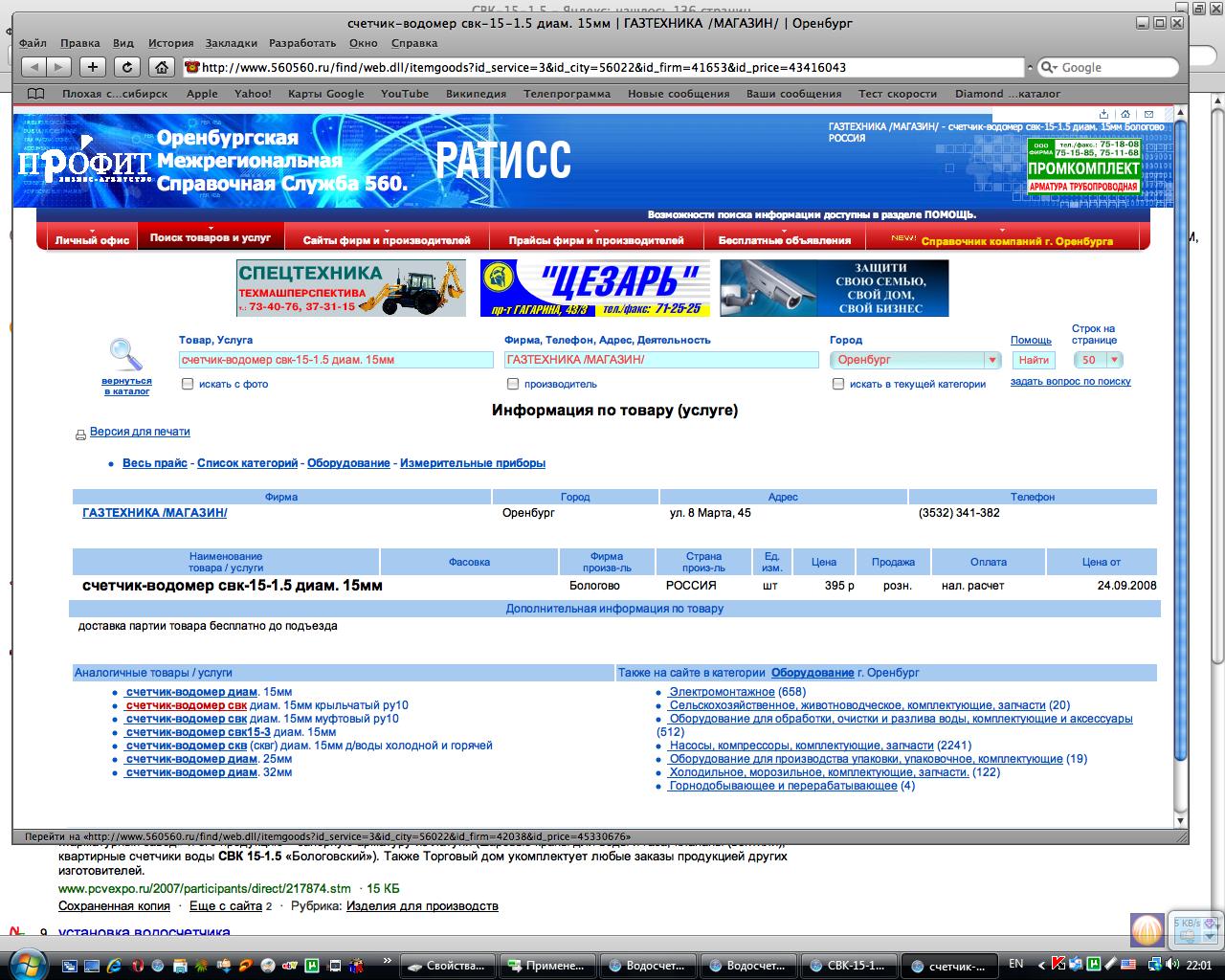Open the Закладки menu

tap(231, 43)
